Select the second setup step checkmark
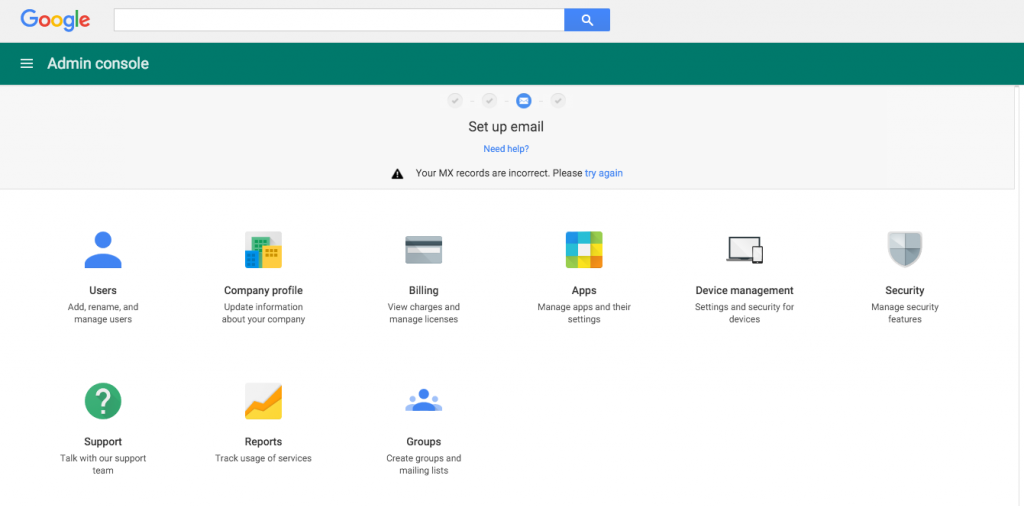 pyautogui.click(x=489, y=101)
